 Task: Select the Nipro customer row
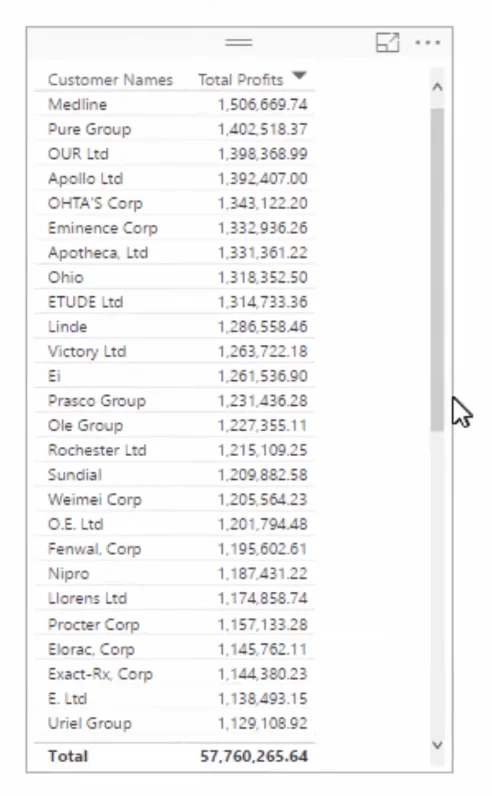click(175, 574)
